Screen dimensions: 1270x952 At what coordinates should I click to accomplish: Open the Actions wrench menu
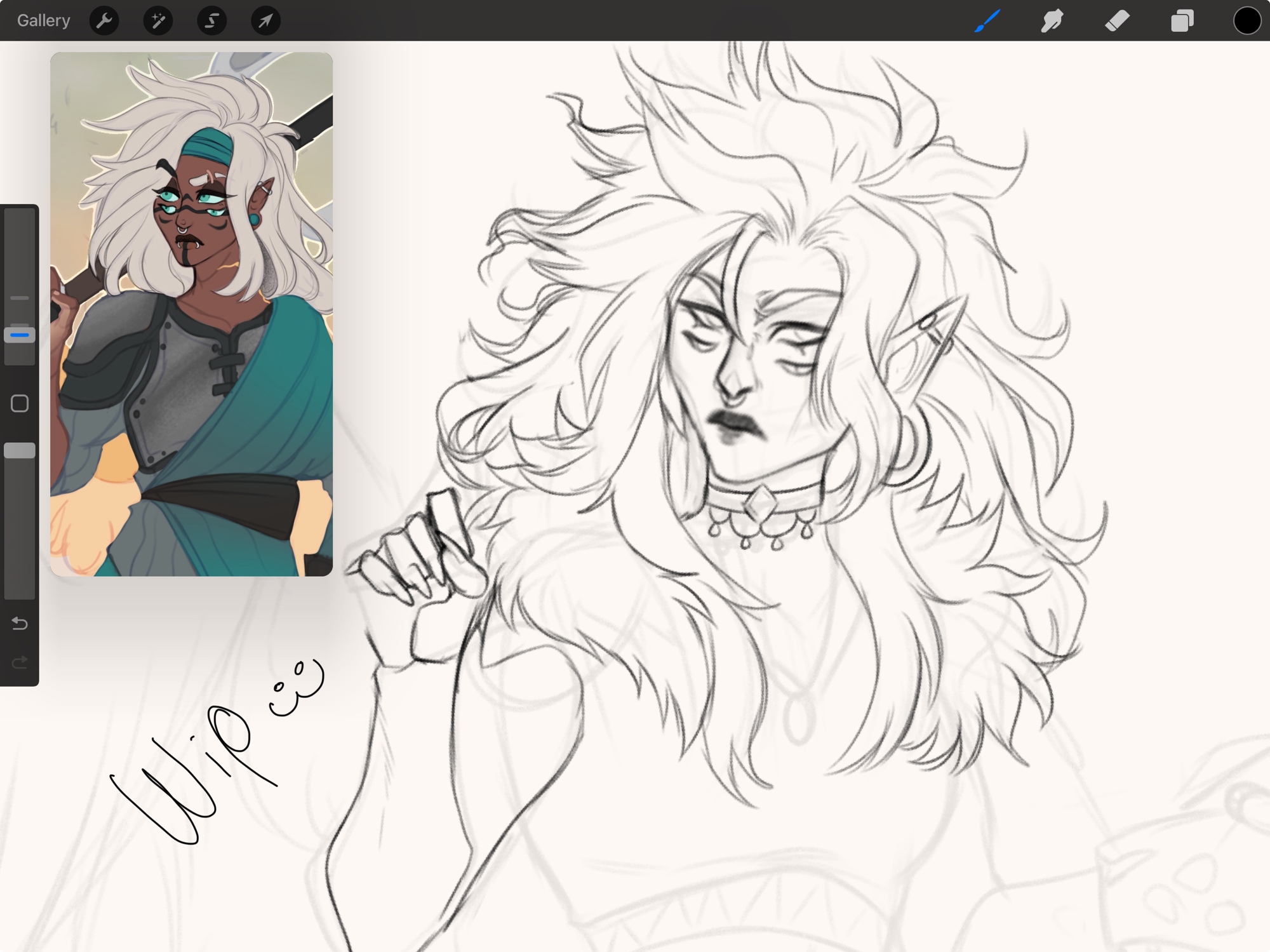click(104, 21)
